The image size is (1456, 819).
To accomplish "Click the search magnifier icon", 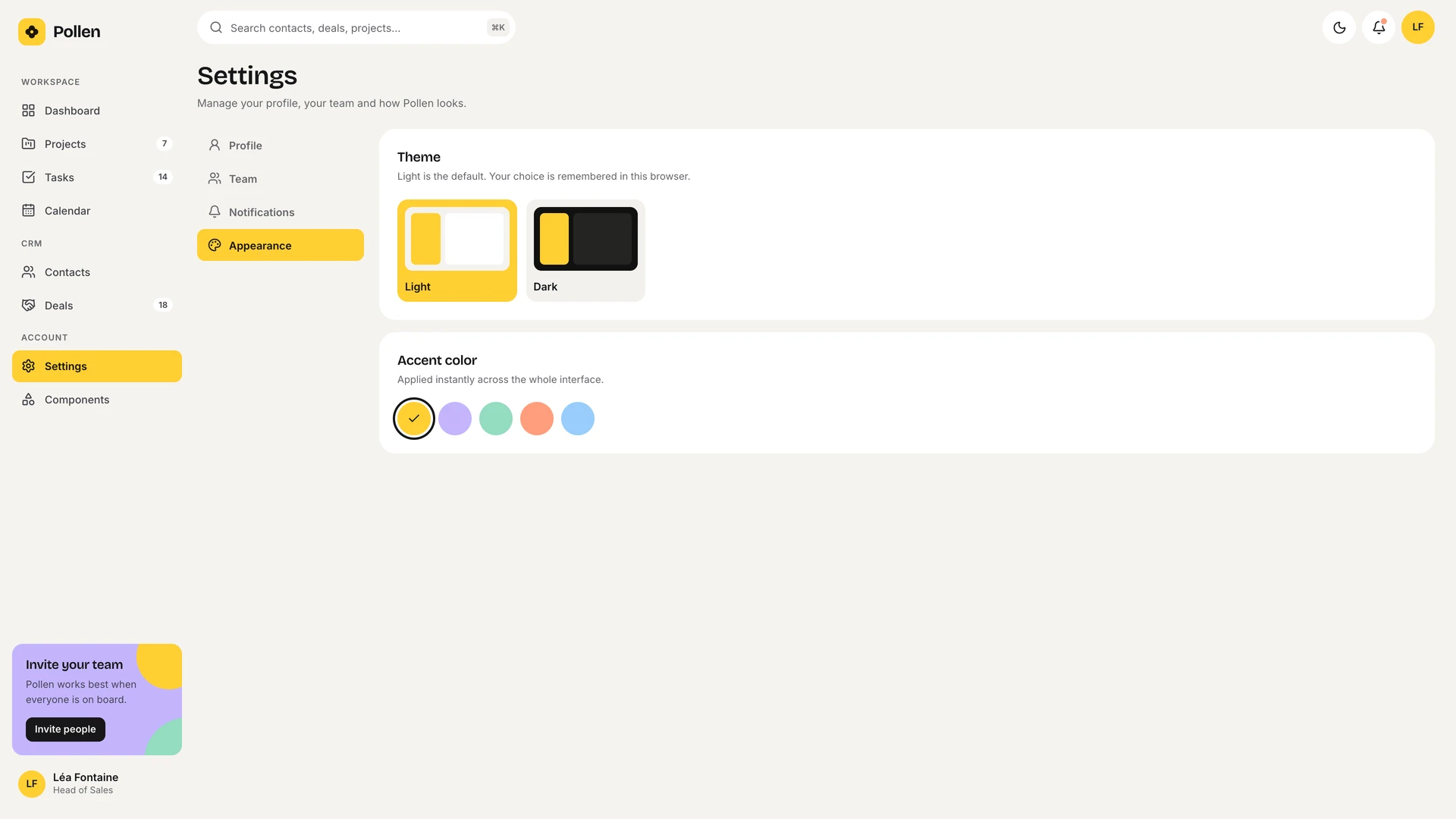I will 216,28.
